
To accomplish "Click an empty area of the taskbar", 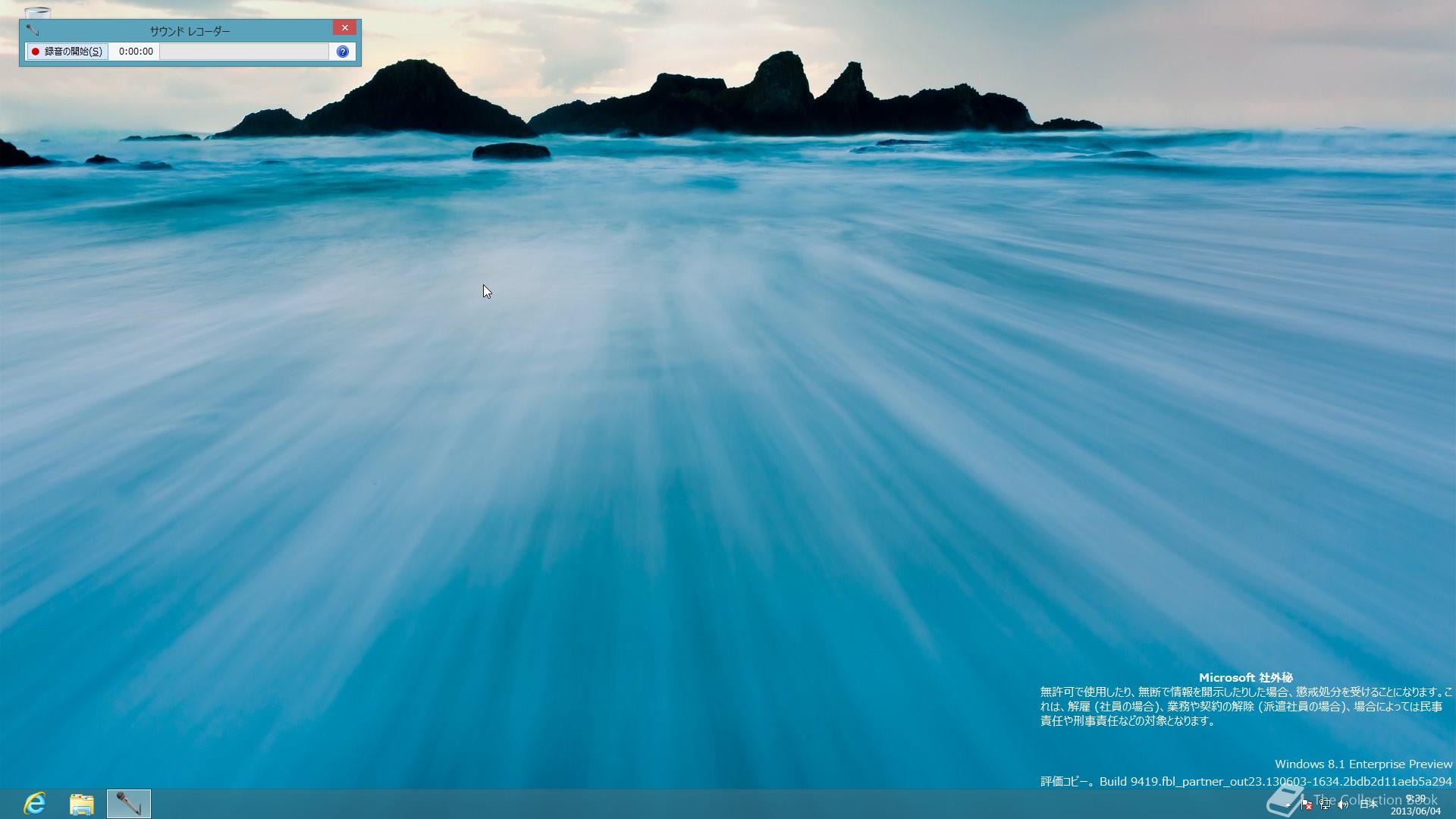I will pos(682,805).
